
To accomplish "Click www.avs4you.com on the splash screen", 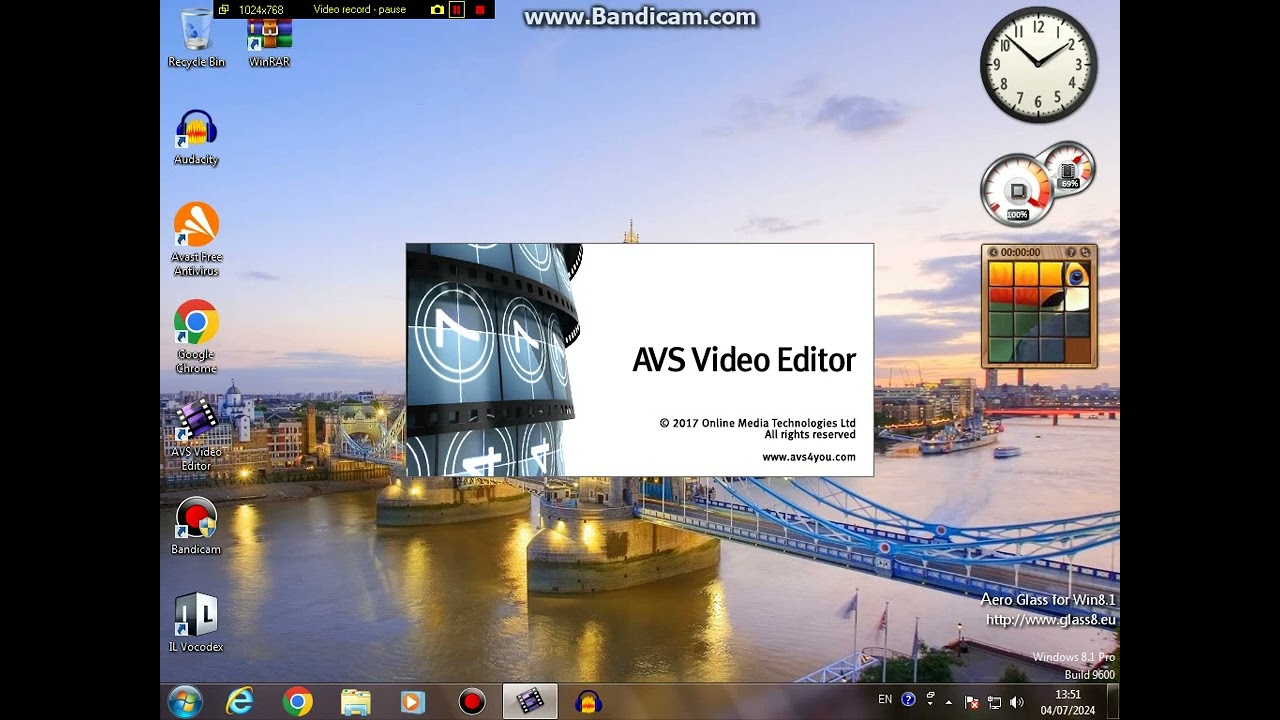I will click(x=809, y=457).
